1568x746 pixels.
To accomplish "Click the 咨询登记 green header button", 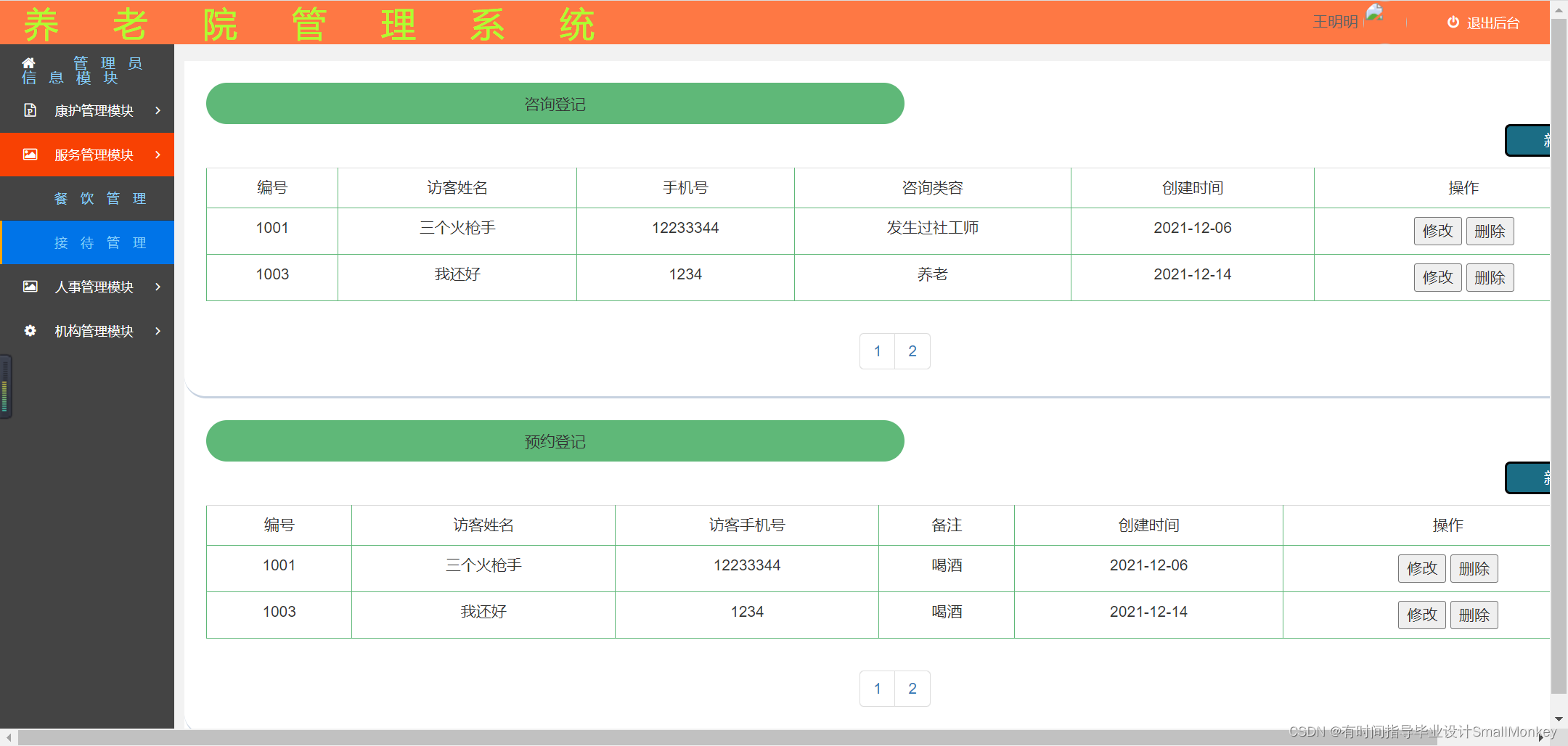I will 555,104.
